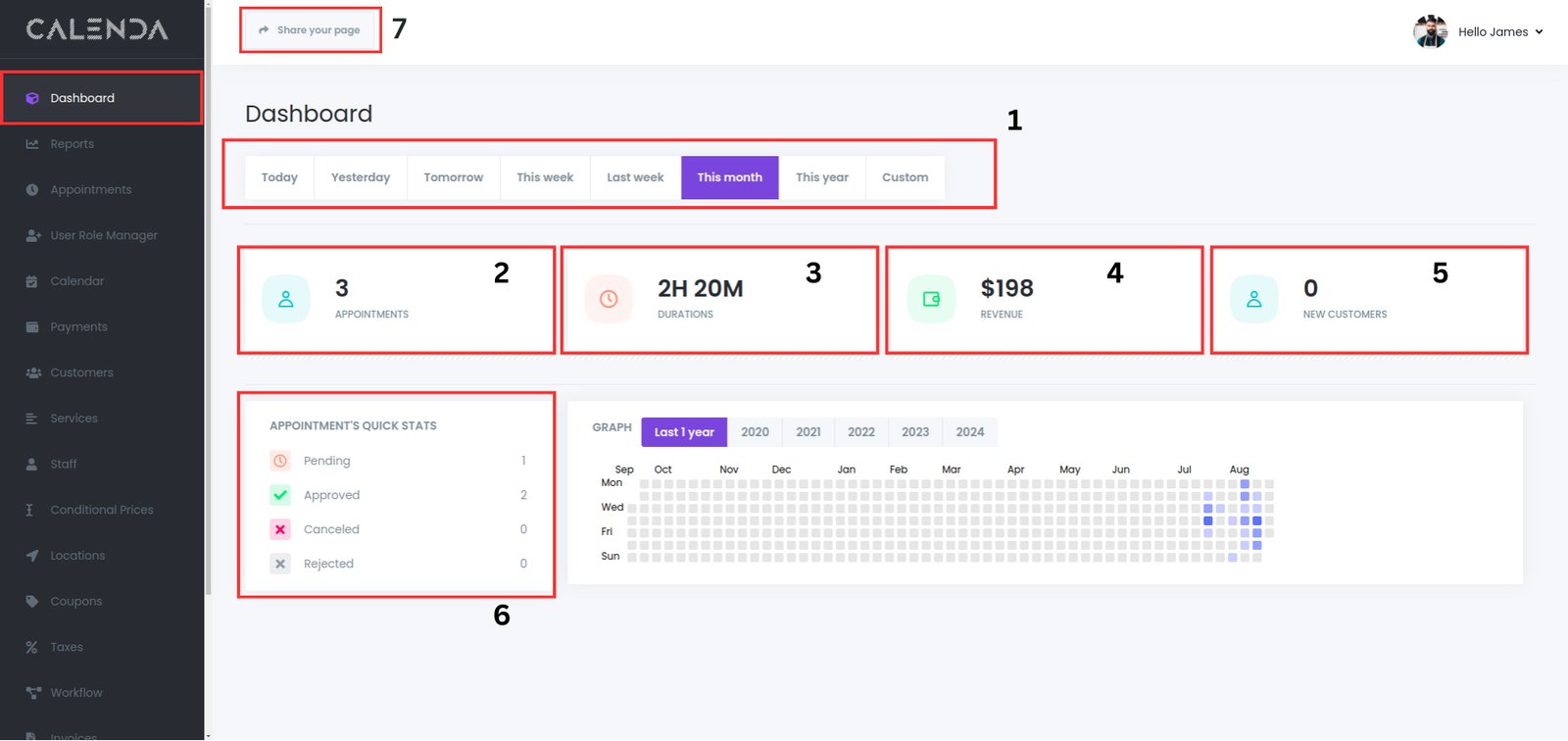Screen dimensions: 1568x741
Task: Select the Today filter tab
Action: 279,177
